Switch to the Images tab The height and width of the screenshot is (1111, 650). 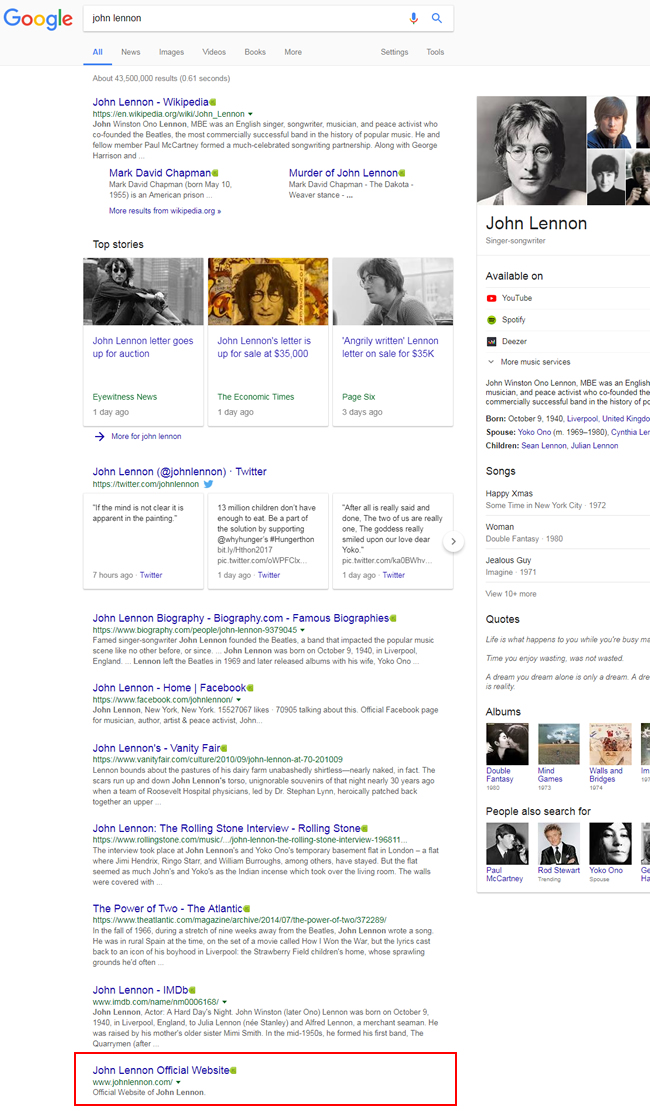click(x=171, y=52)
